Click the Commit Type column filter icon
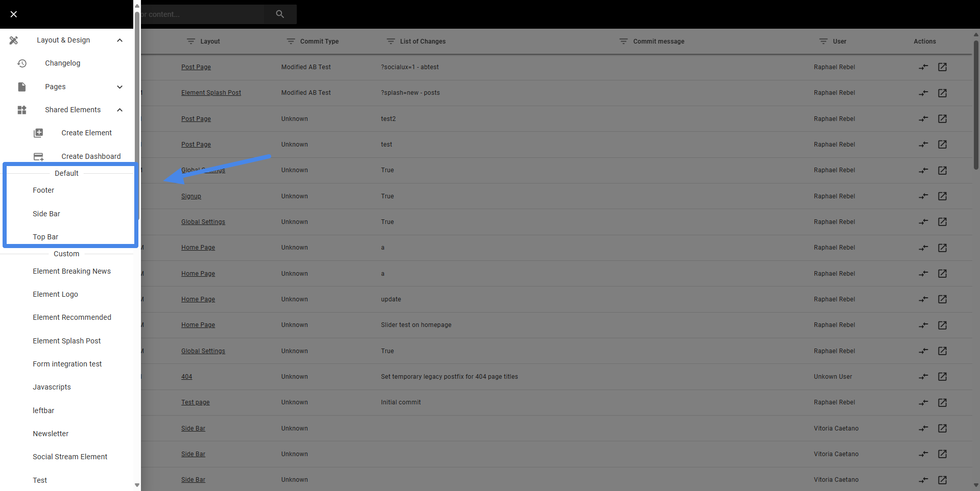 point(291,41)
